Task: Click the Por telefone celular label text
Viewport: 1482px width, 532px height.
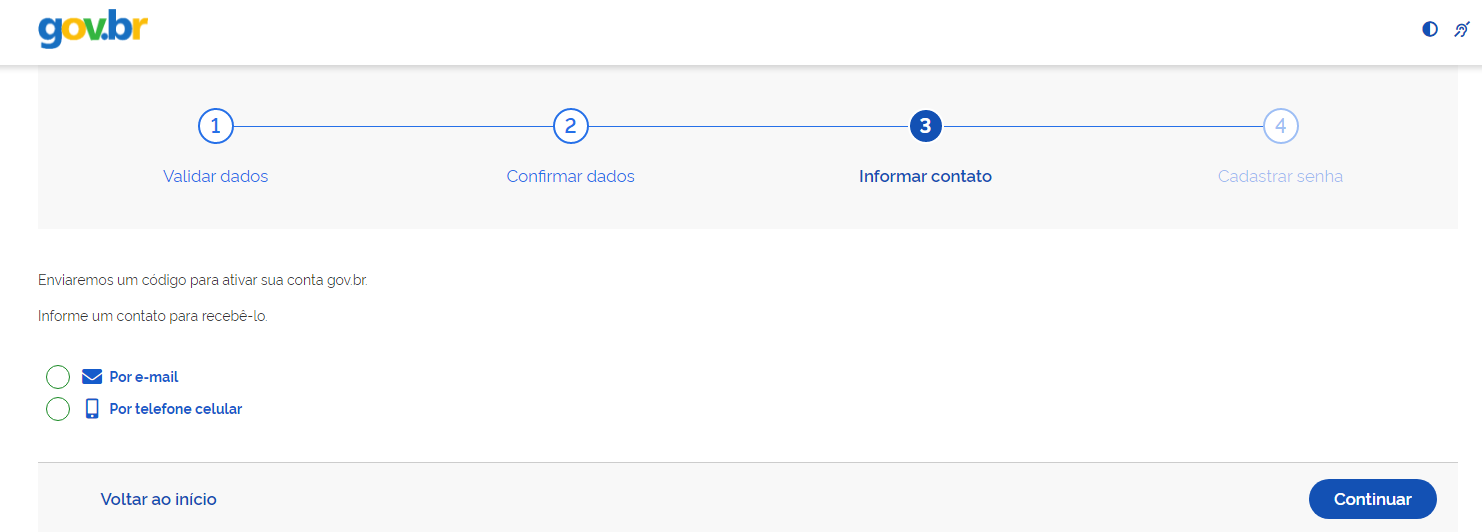Action: coord(176,409)
